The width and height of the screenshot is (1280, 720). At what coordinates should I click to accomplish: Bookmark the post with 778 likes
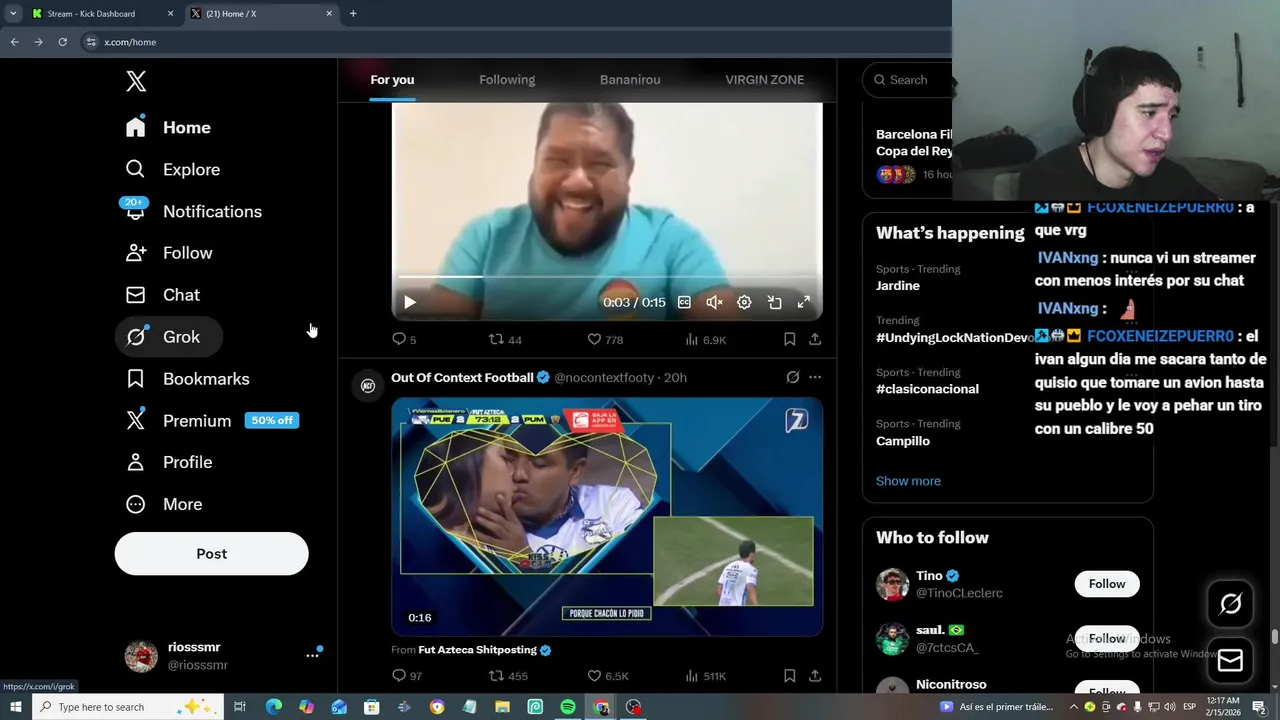[x=789, y=340]
